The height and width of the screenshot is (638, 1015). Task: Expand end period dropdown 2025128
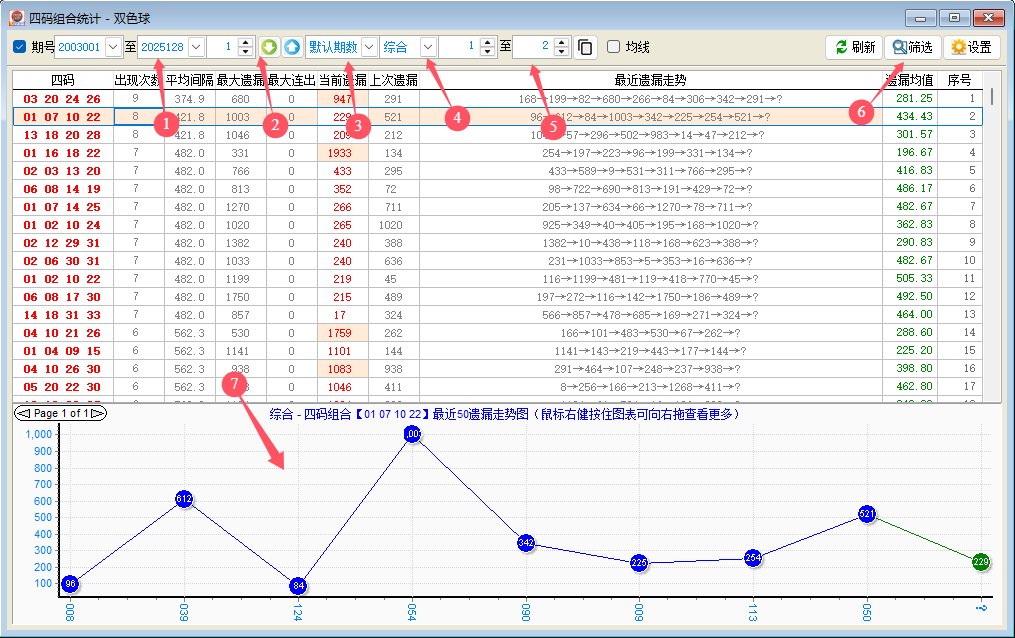click(195, 47)
